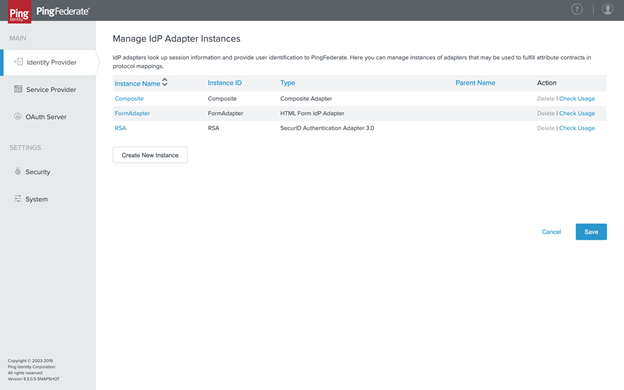Click the Cancel link
The height and width of the screenshot is (390, 624).
point(551,232)
